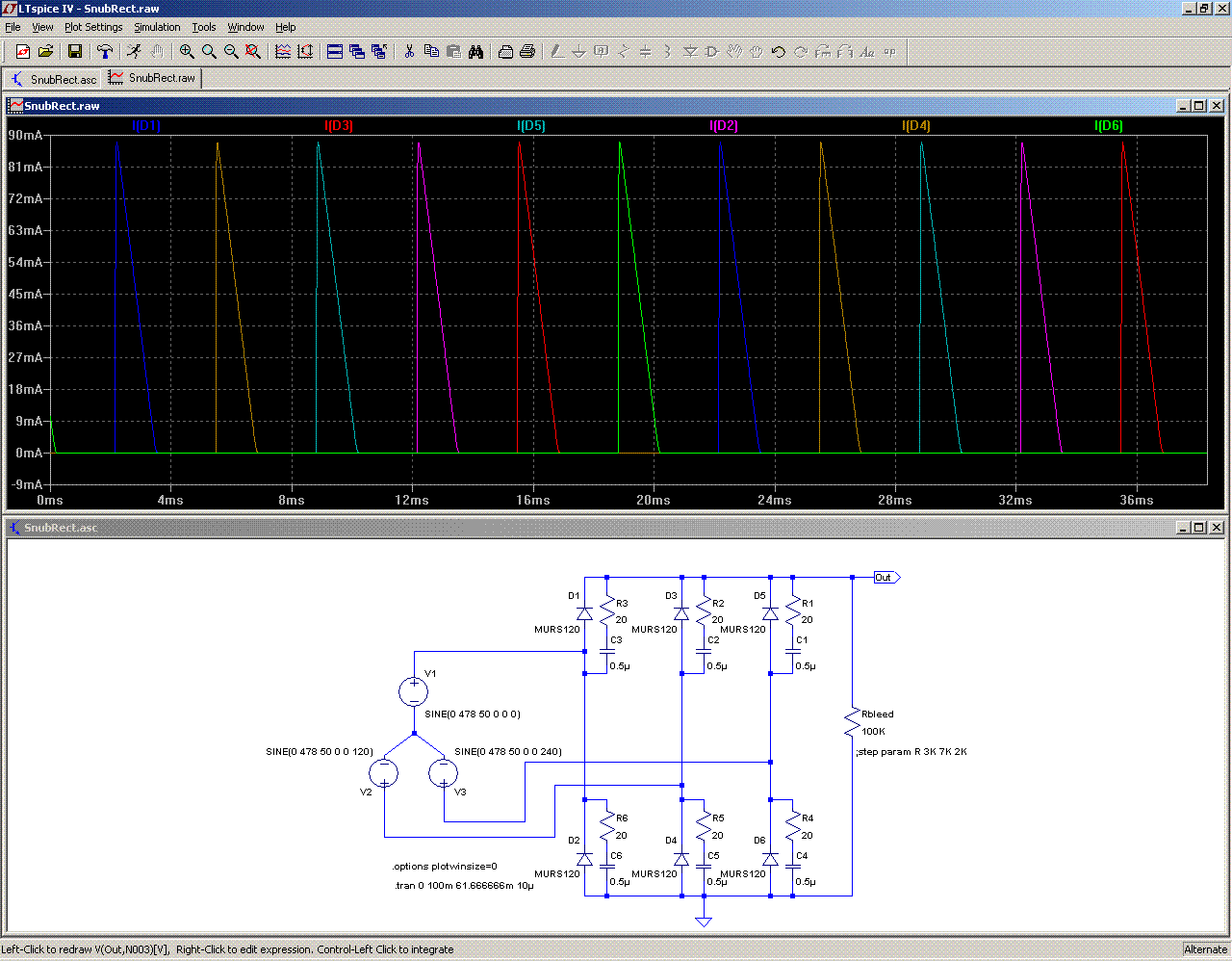Click the I(D1) trace label
This screenshot has height=961, width=1232.
click(x=146, y=126)
